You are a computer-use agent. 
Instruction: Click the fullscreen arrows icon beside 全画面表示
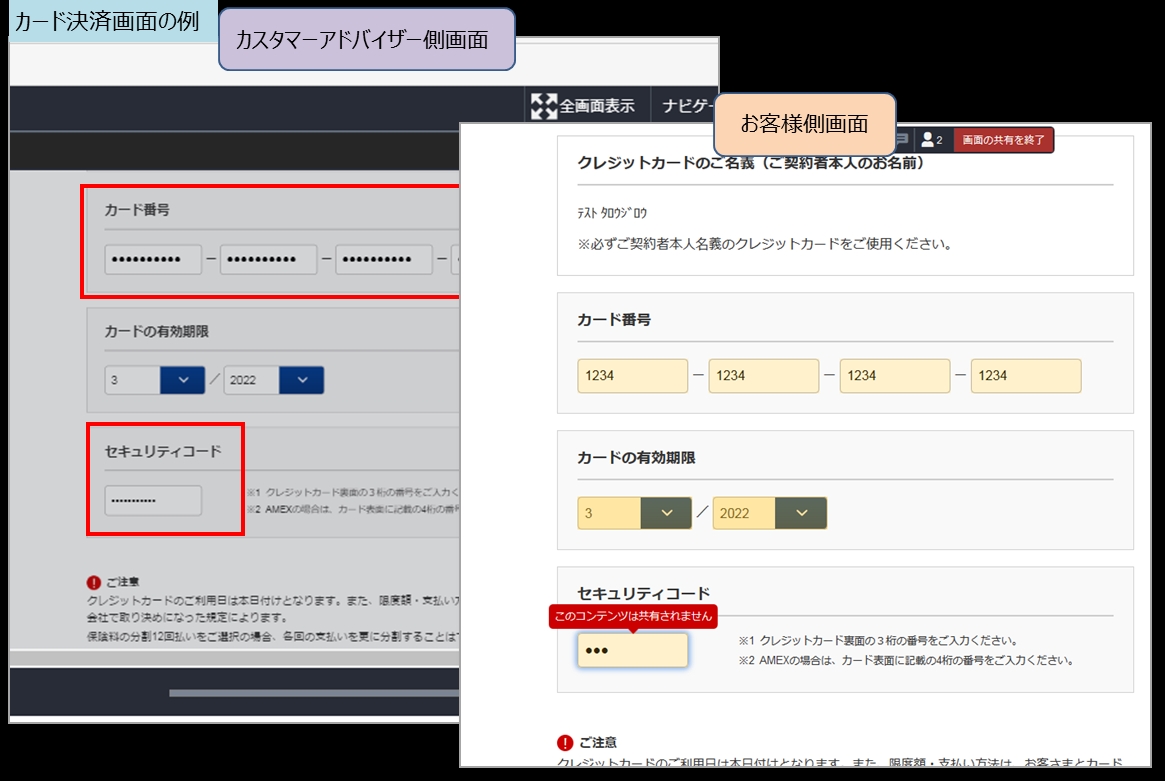click(x=541, y=103)
